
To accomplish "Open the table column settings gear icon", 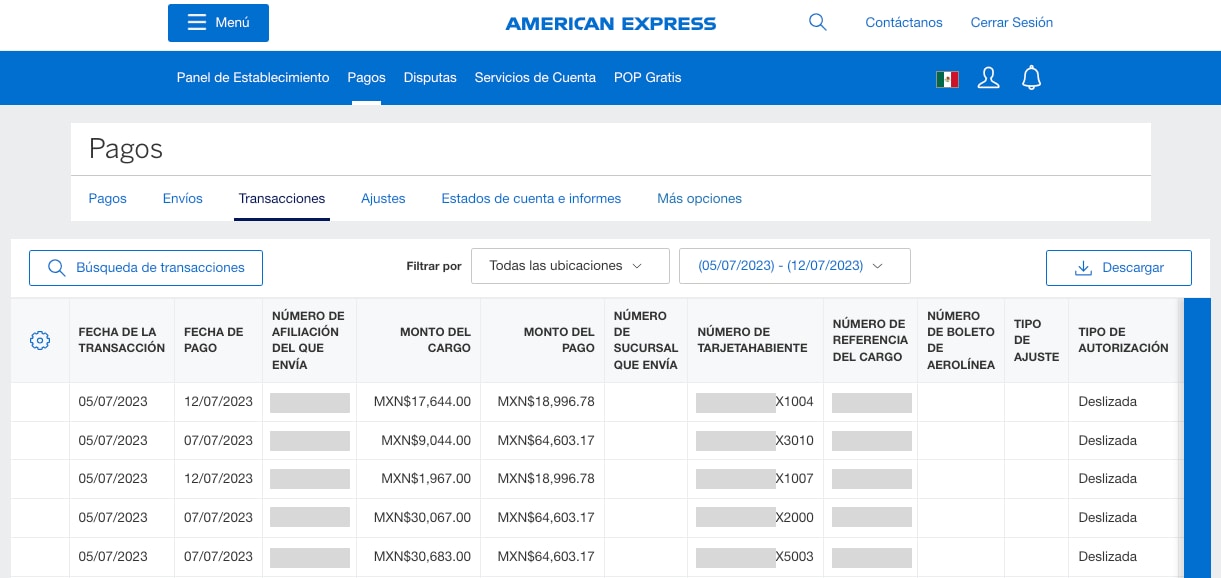I will pos(40,340).
